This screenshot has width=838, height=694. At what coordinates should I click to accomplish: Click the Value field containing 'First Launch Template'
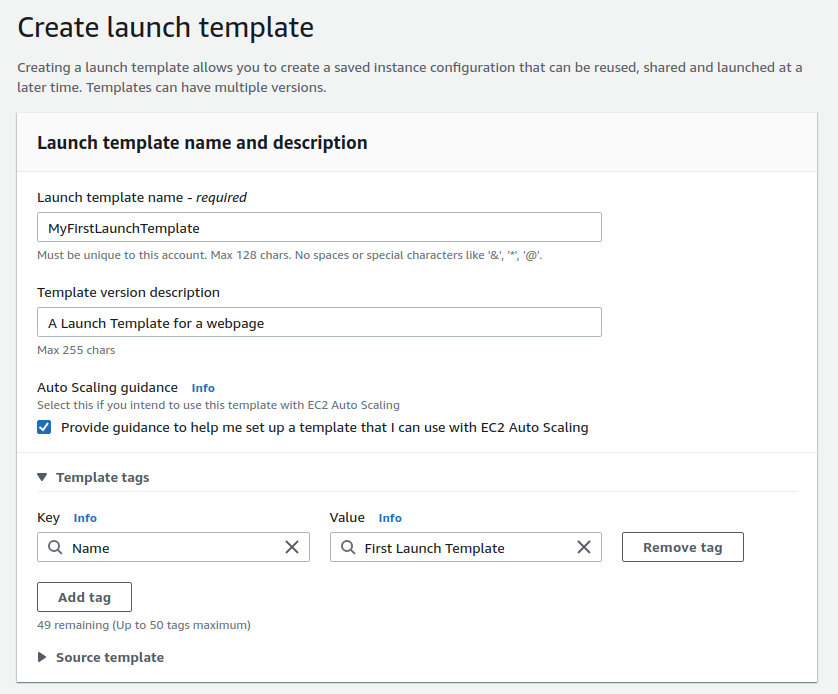point(460,548)
